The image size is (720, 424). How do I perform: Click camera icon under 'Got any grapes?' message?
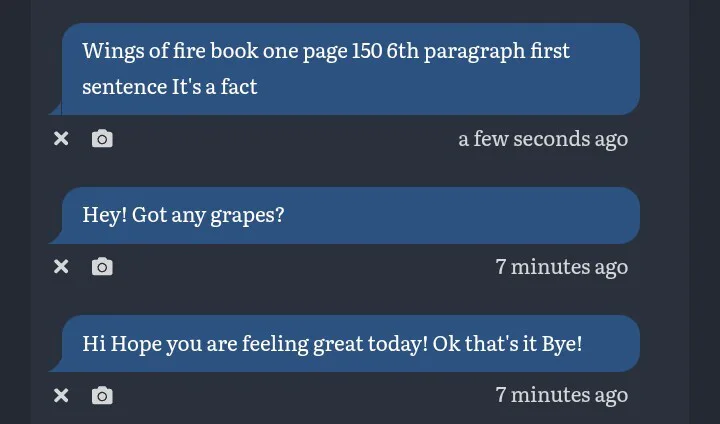point(102,266)
